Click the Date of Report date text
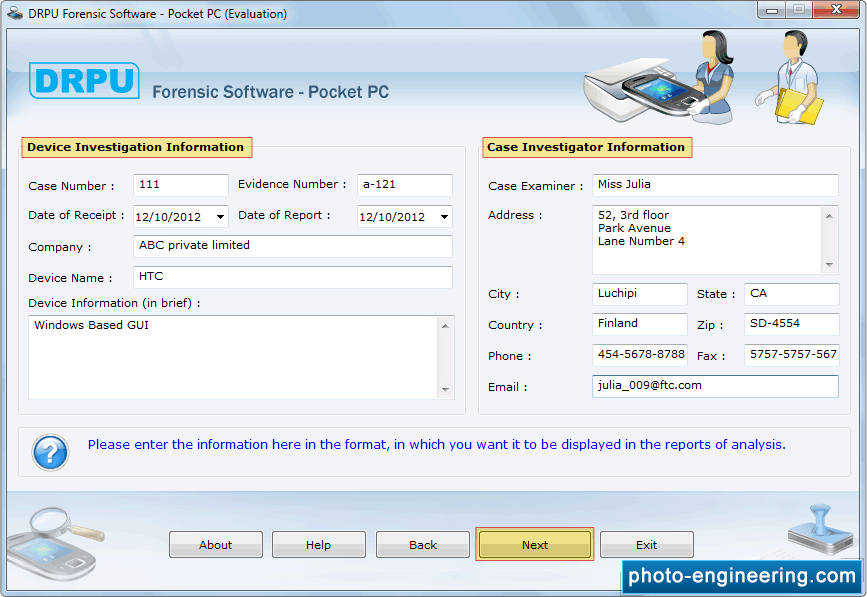867x597 pixels. 392,217
